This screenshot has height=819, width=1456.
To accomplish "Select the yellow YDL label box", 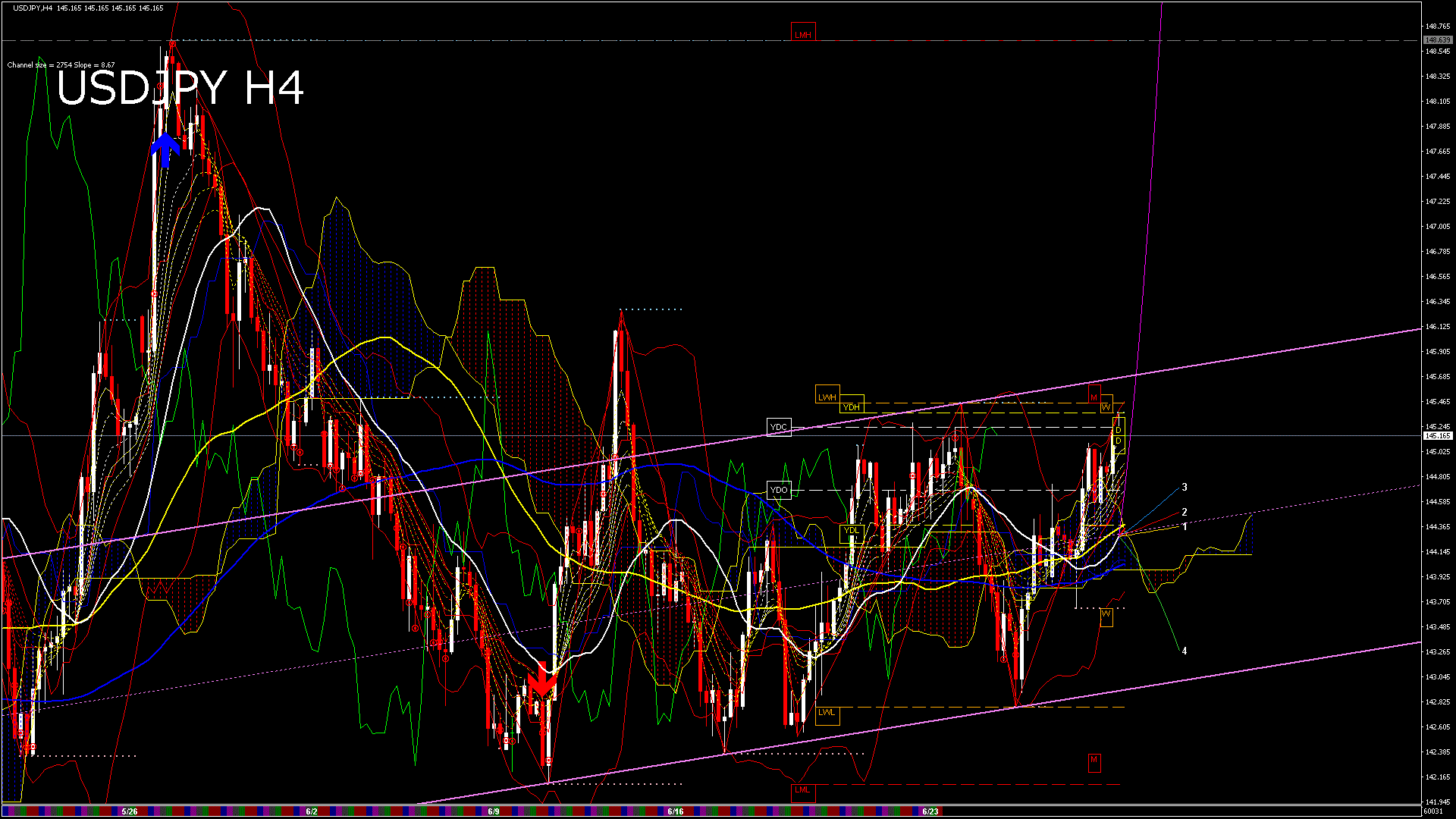I will point(852,530).
